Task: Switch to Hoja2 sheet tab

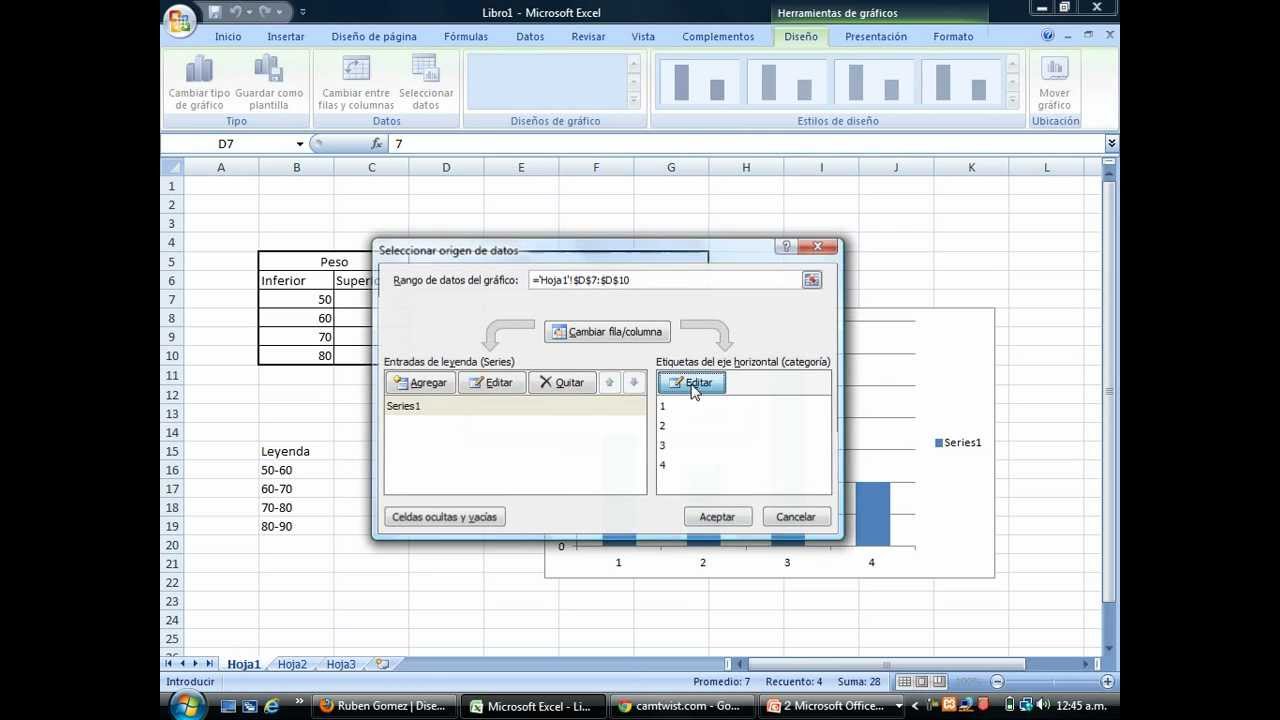Action: tap(292, 664)
